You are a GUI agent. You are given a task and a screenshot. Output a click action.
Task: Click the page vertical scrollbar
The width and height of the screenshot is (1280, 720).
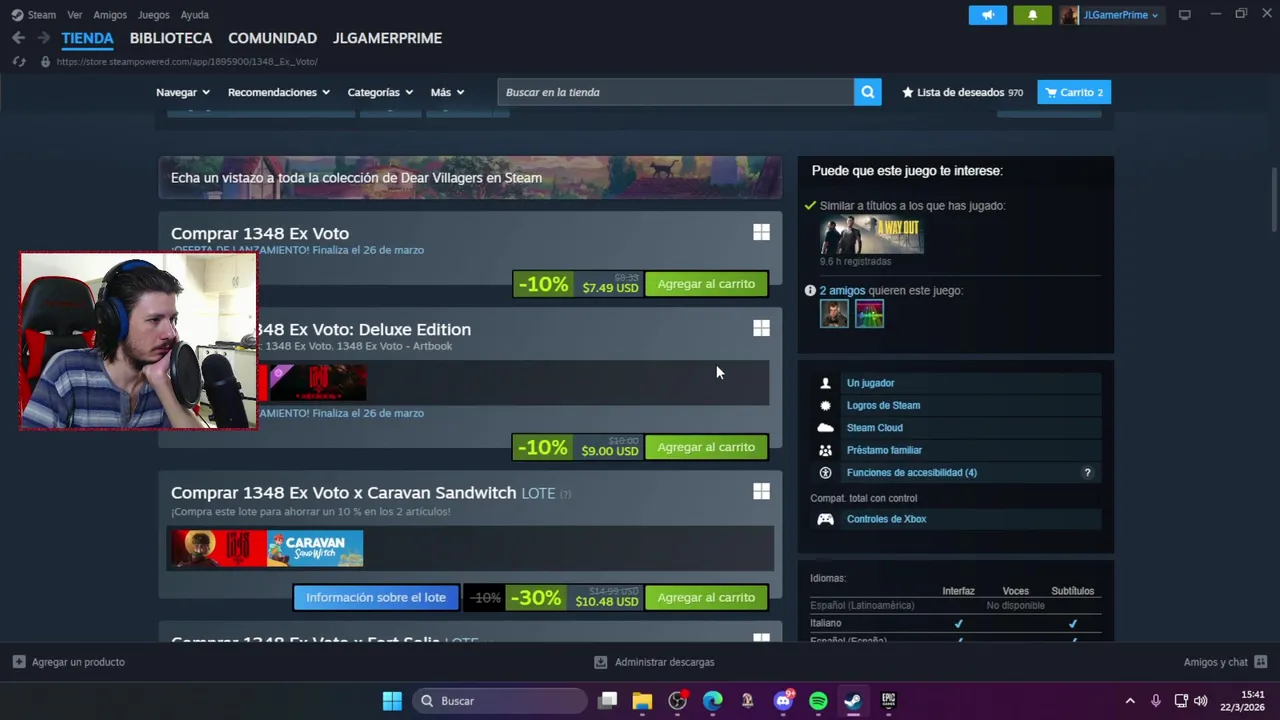tap(1274, 200)
